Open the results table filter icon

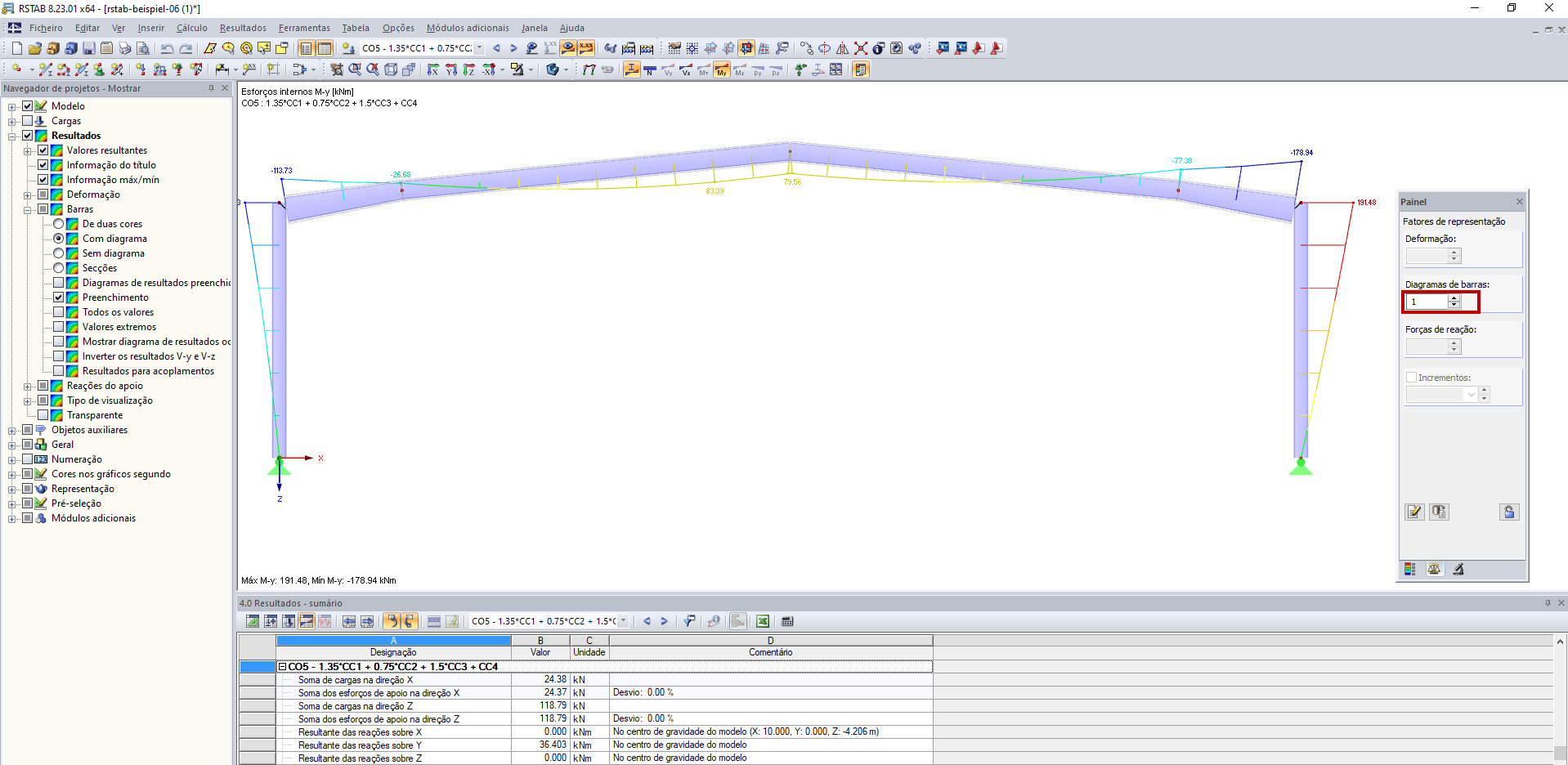(689, 621)
